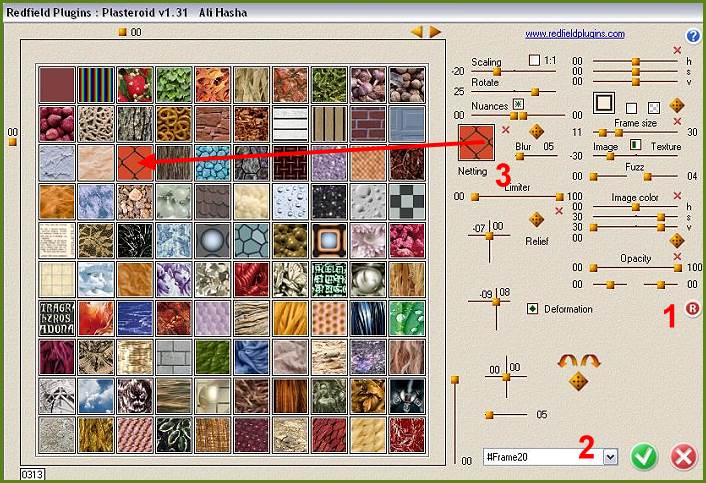Toggle the Scaling 1:1 checkbox
The image size is (706, 483).
[x=533, y=59]
